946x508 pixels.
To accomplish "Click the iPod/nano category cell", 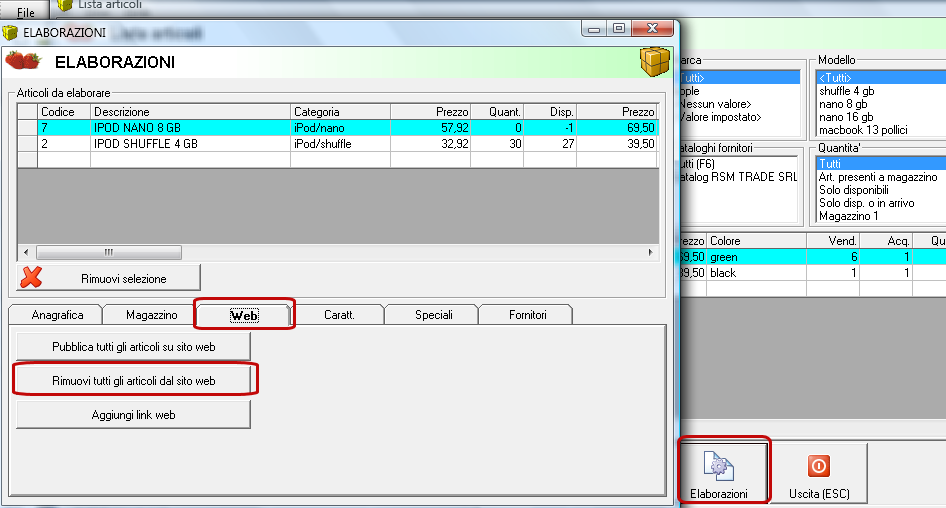I will click(340, 128).
